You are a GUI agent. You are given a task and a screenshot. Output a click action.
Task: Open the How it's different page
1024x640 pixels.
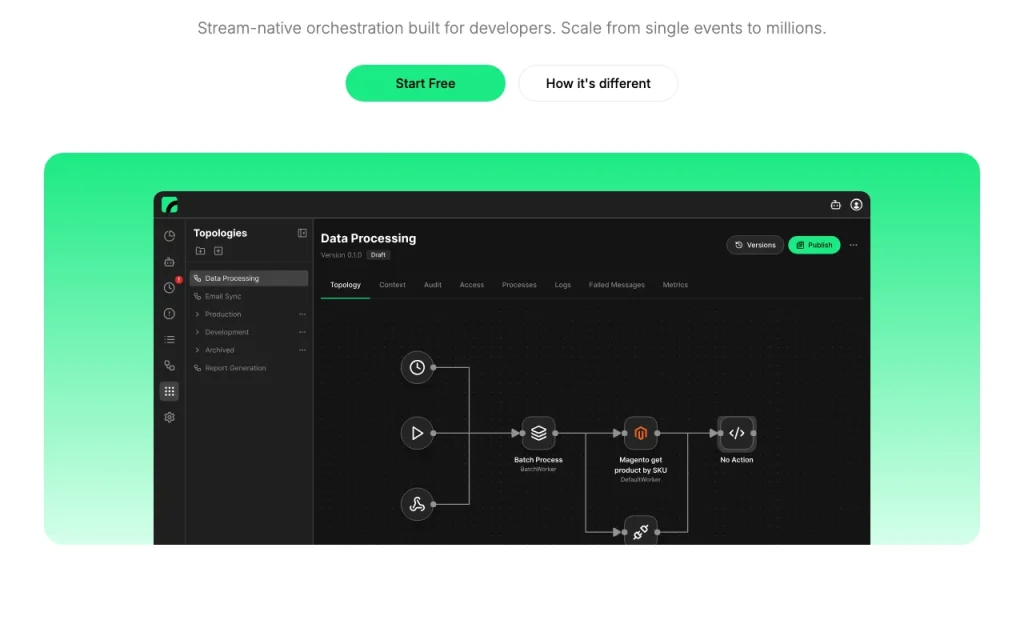[598, 83]
